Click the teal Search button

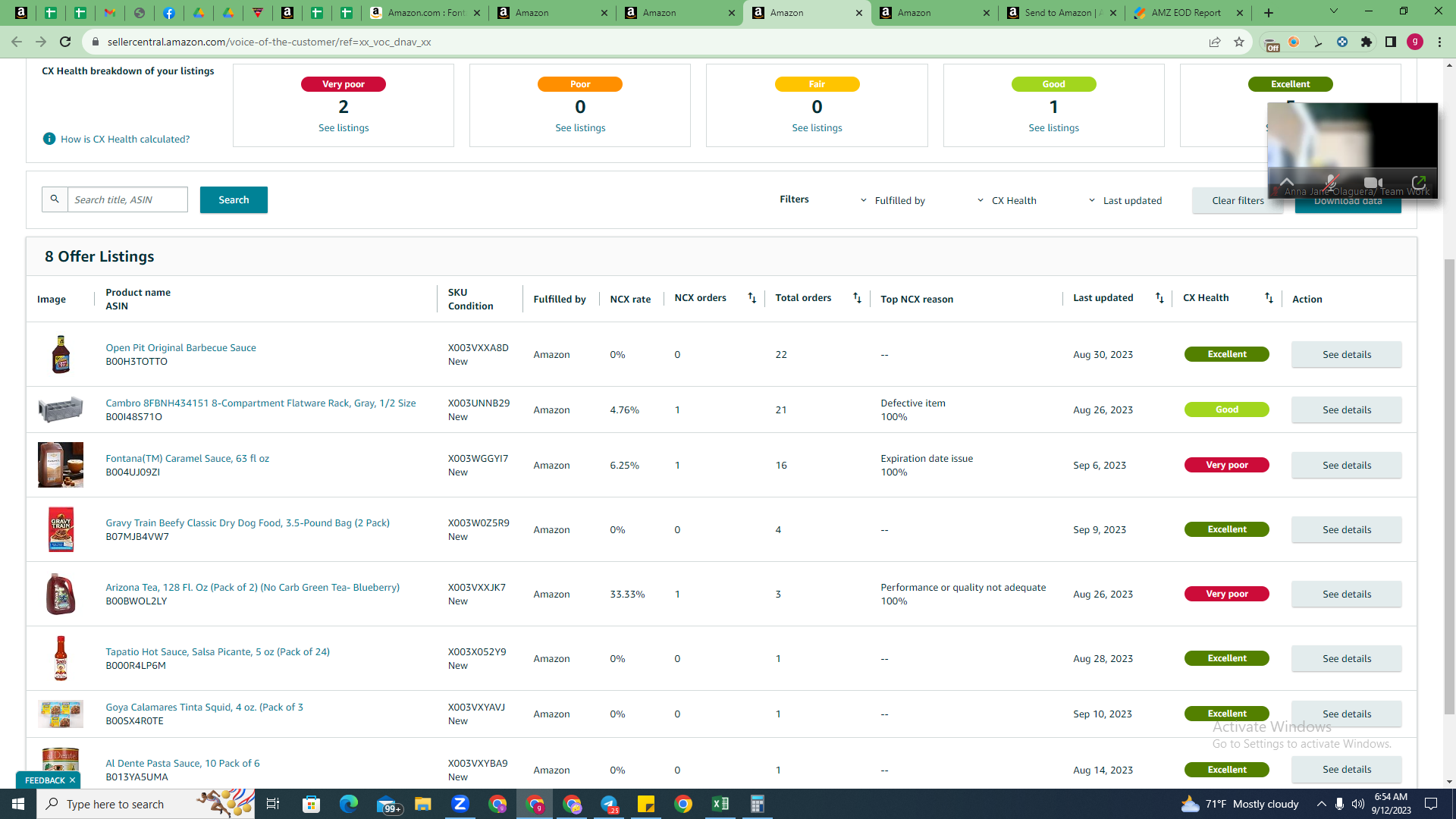234,199
